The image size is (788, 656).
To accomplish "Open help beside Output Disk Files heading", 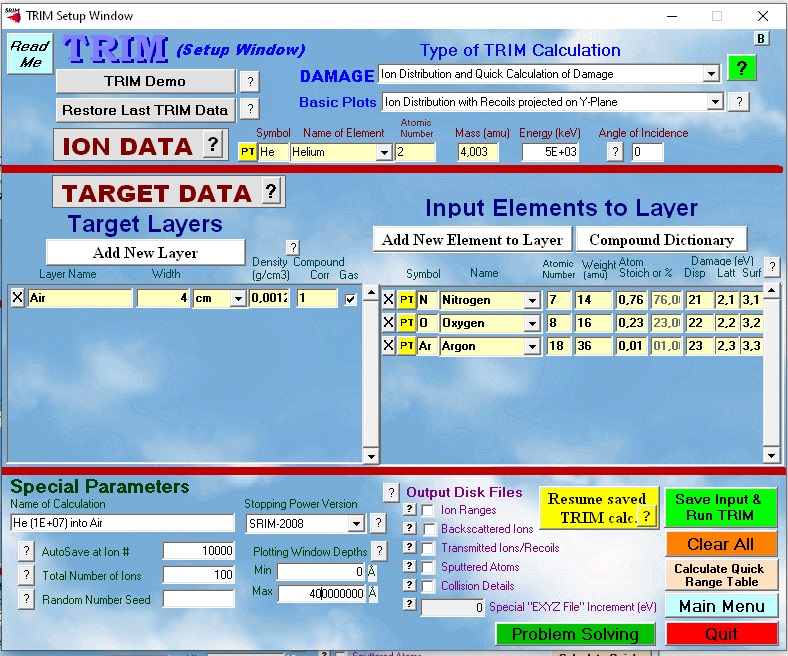I will pyautogui.click(x=391, y=493).
